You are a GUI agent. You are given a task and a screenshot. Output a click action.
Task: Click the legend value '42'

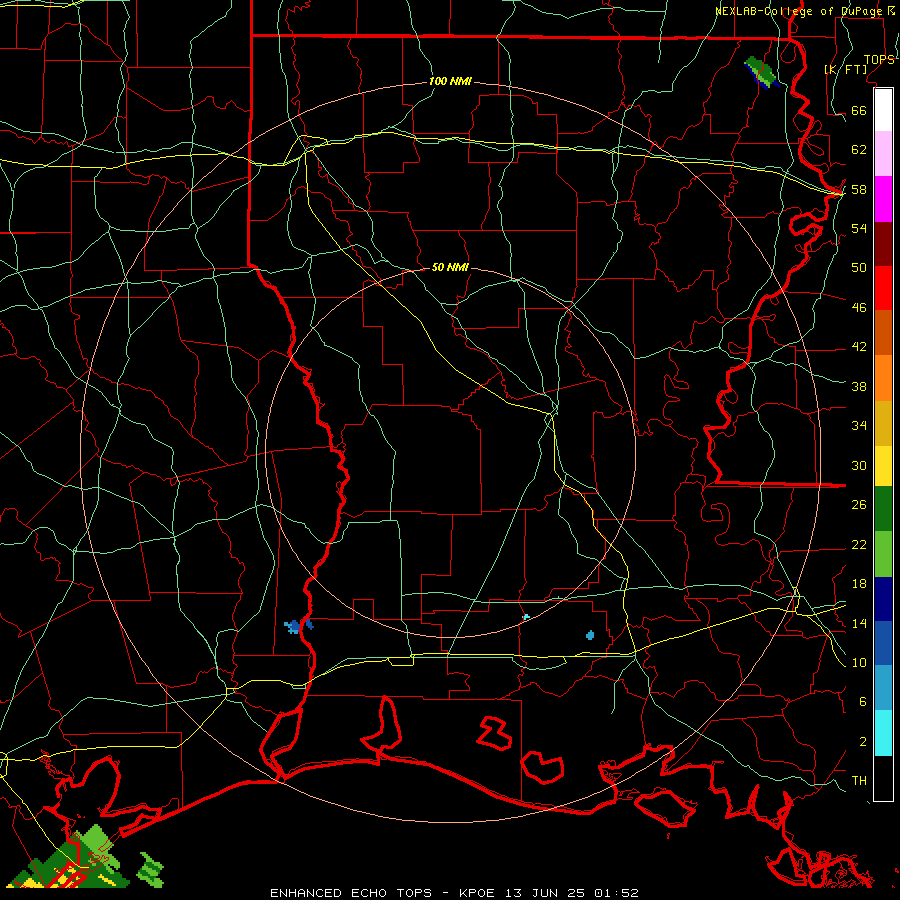pos(859,346)
